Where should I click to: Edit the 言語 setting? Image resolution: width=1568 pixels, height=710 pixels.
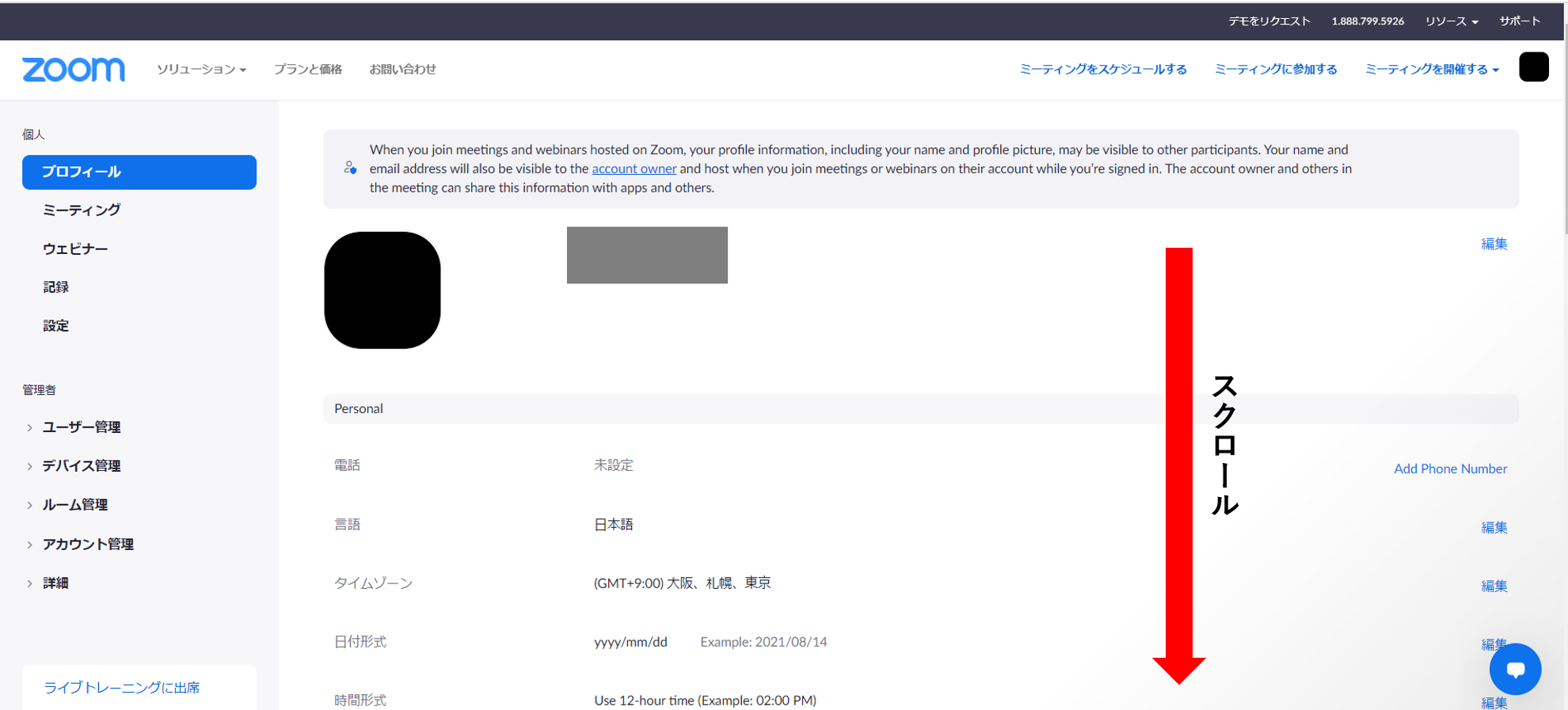[x=1494, y=527]
